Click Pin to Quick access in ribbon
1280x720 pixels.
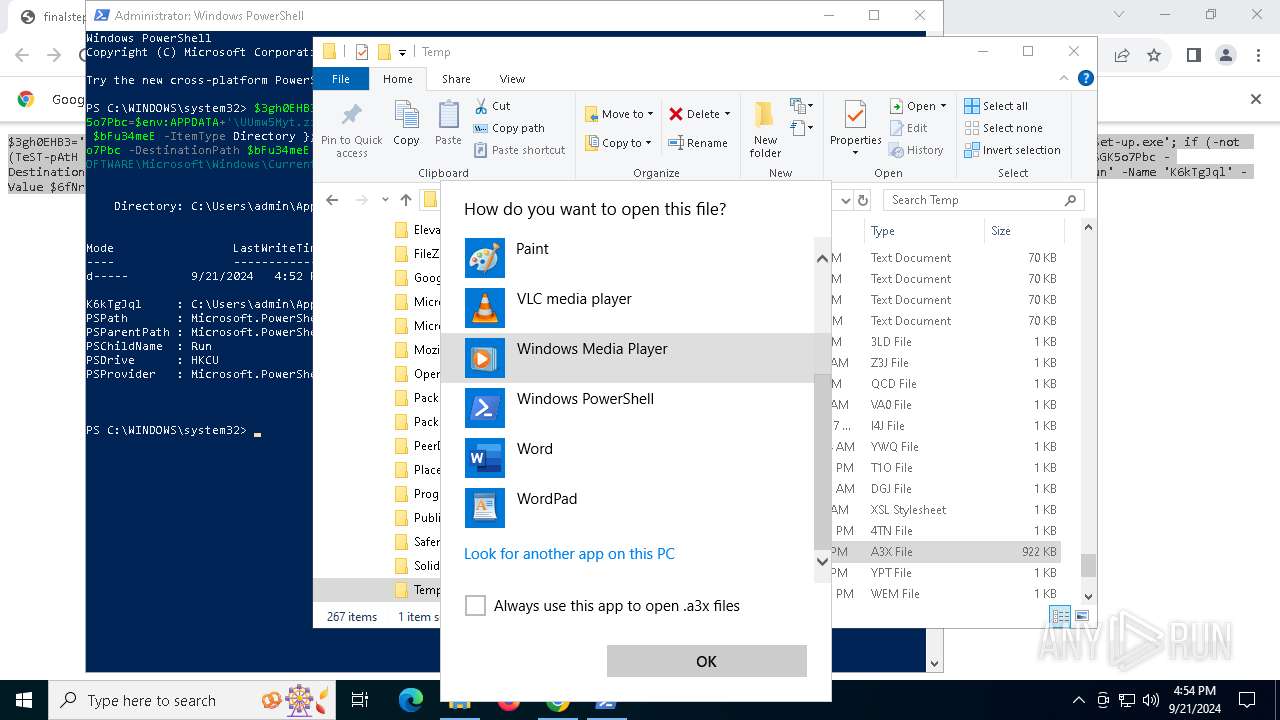click(352, 129)
